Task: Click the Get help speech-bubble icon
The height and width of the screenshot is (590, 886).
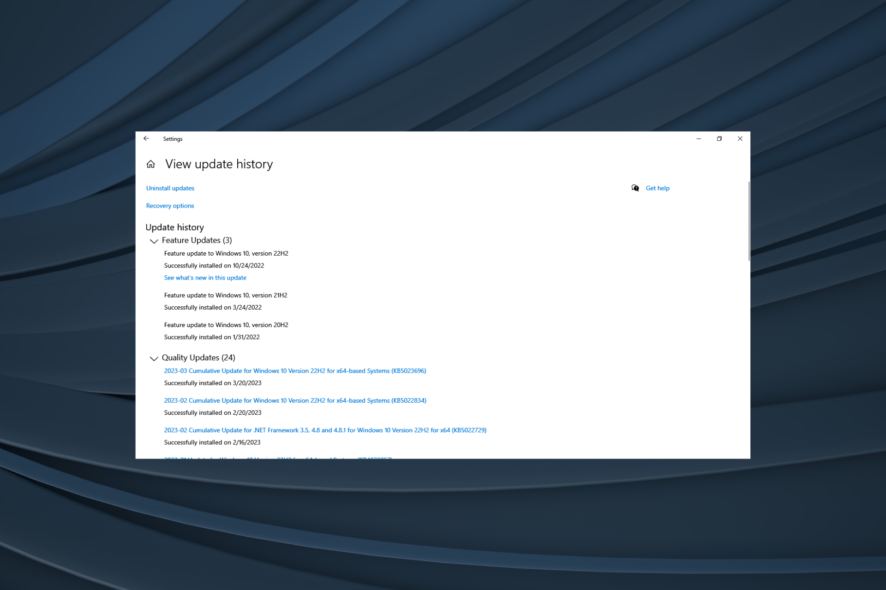Action: [636, 188]
